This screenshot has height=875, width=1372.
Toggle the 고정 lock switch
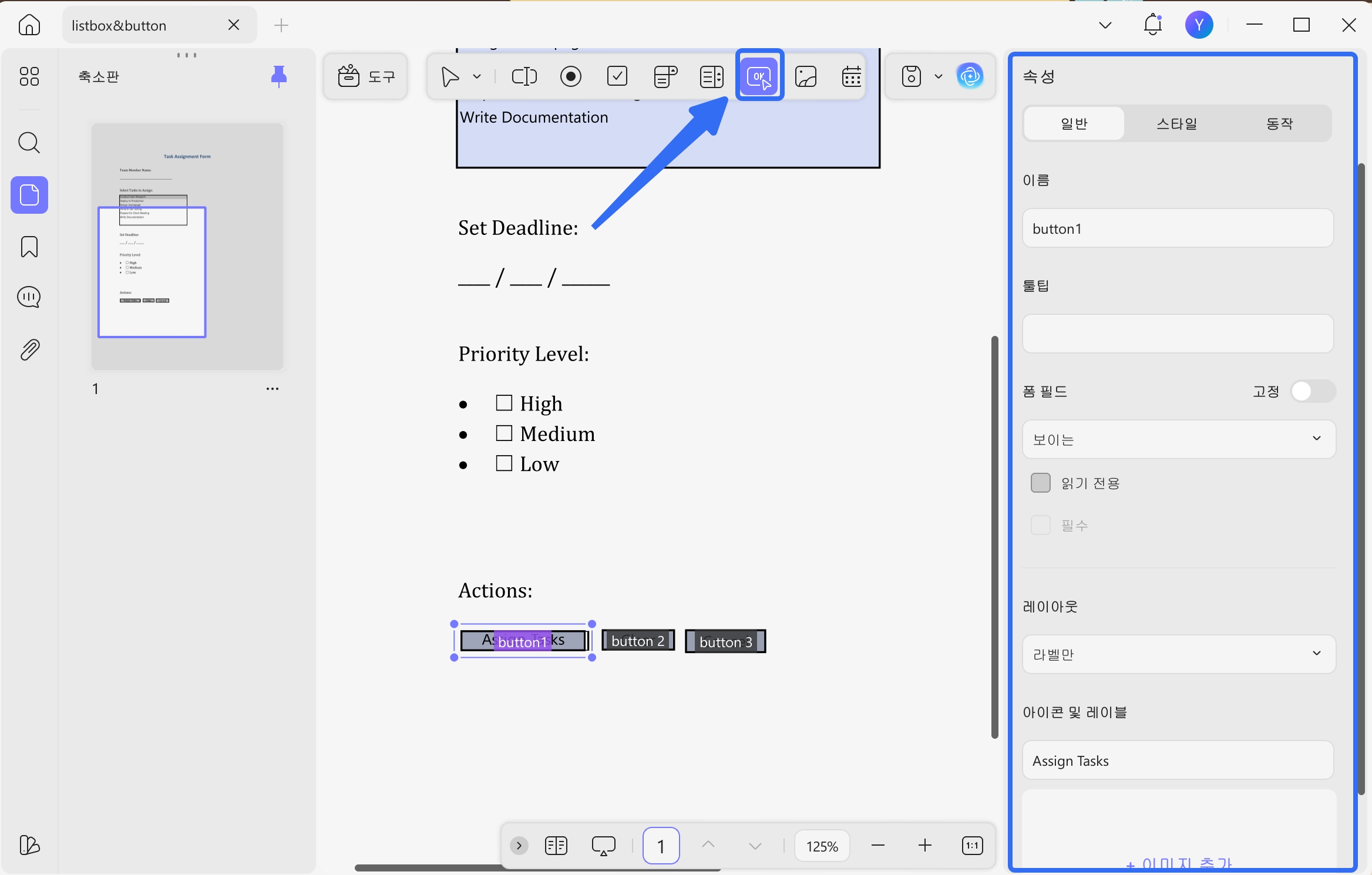1313,391
